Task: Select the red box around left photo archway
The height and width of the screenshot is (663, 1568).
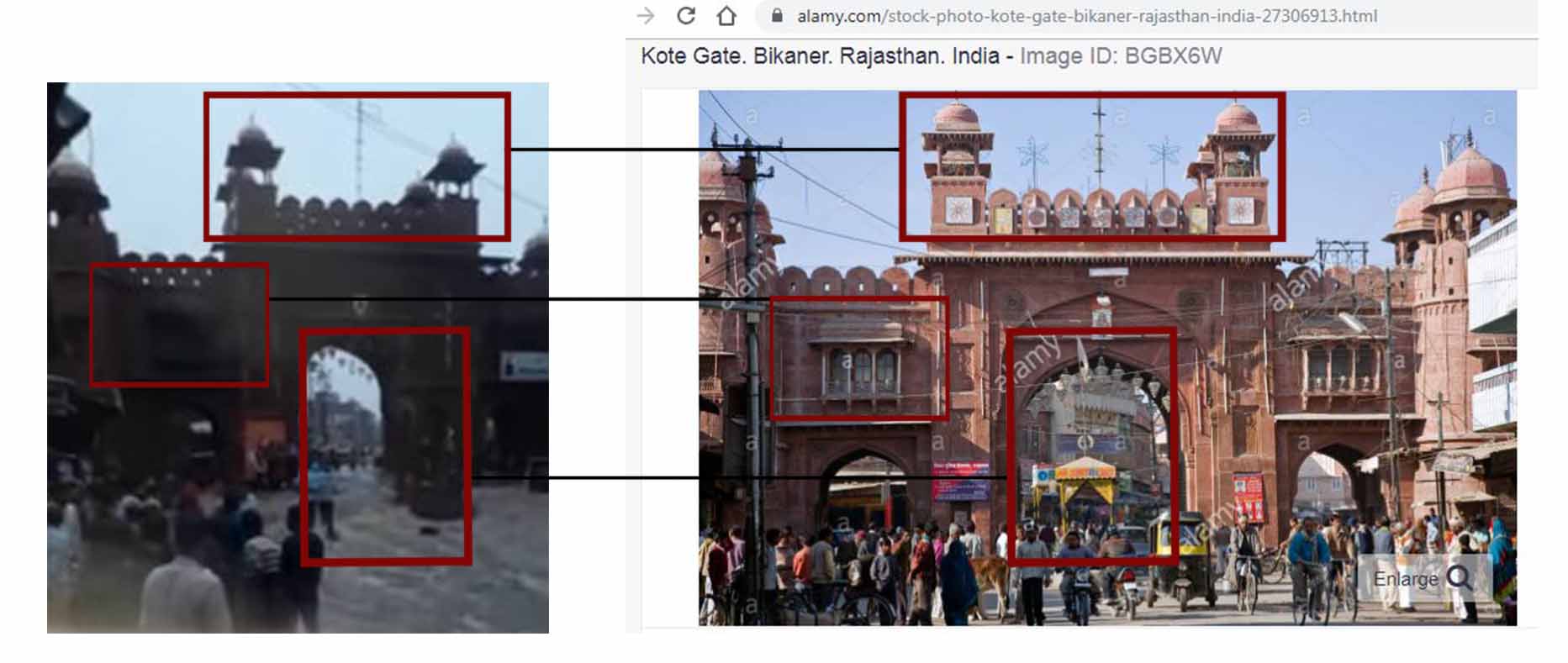Action: 385,332
